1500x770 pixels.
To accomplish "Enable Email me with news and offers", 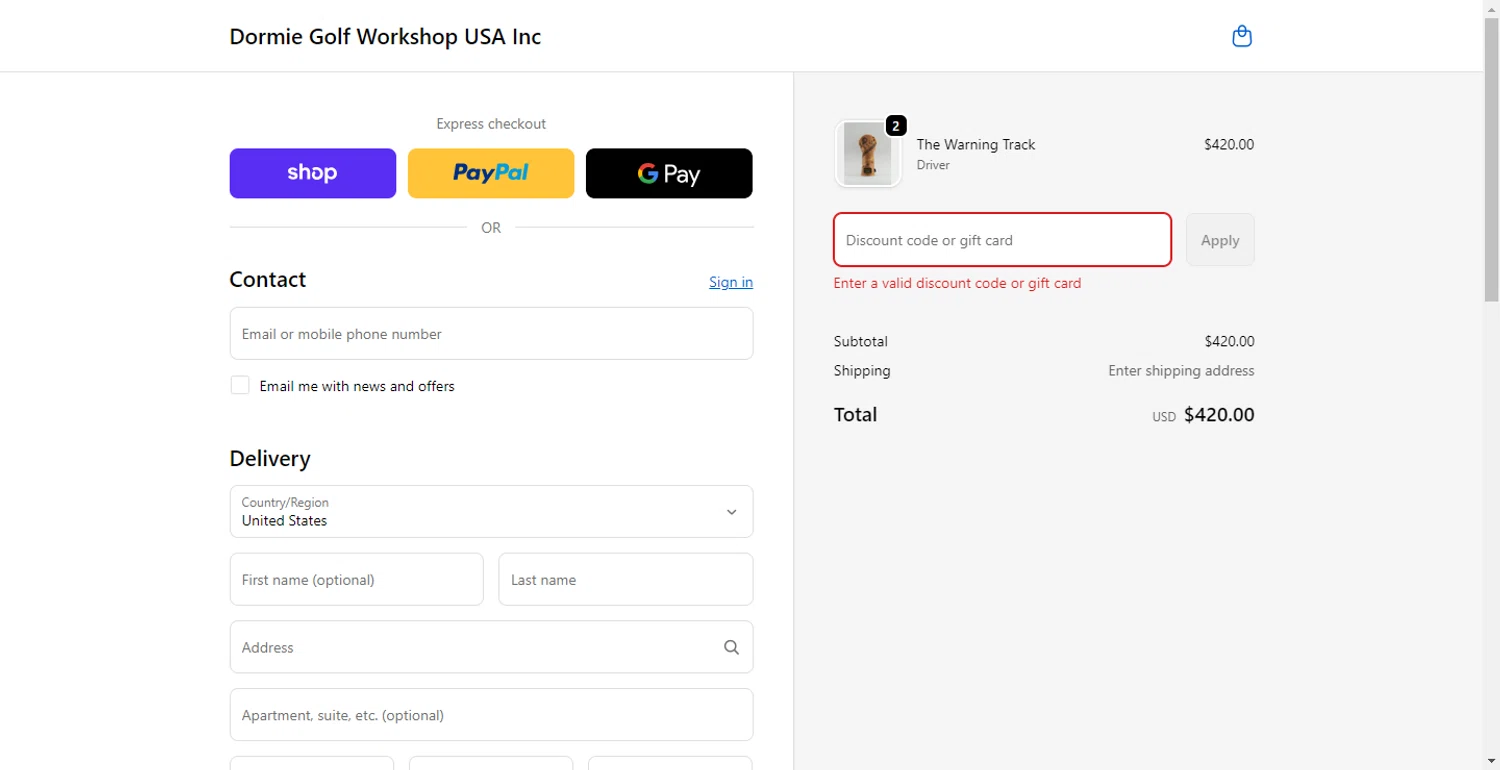I will point(240,385).
